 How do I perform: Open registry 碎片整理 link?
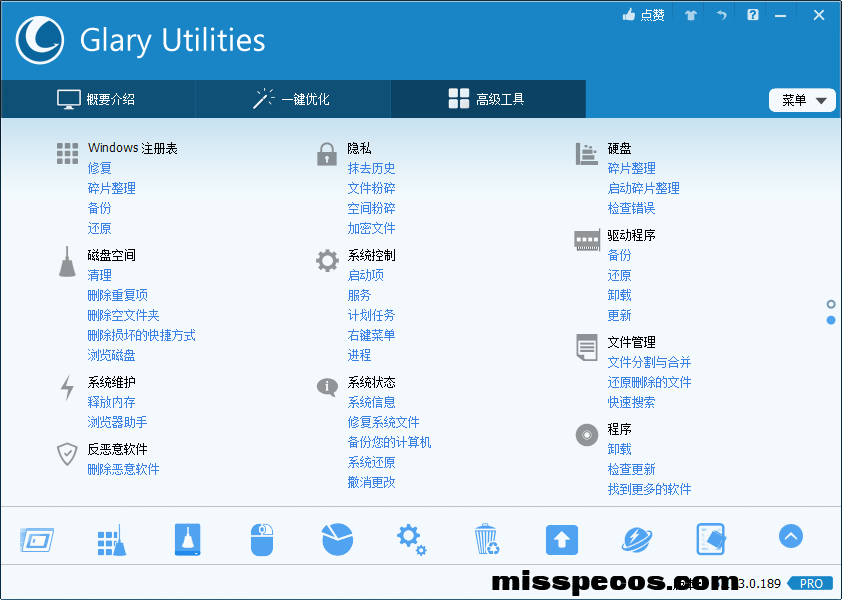111,188
